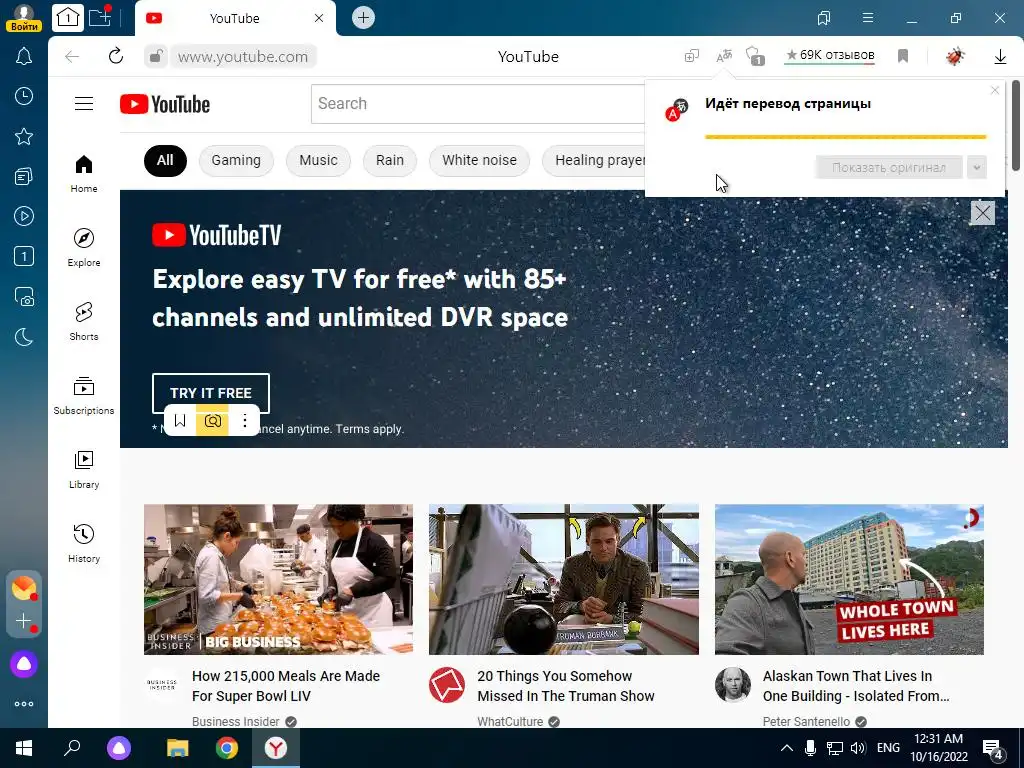The width and height of the screenshot is (1024, 768).
Task: Open the three dots more options in side panel
Action: (24, 704)
